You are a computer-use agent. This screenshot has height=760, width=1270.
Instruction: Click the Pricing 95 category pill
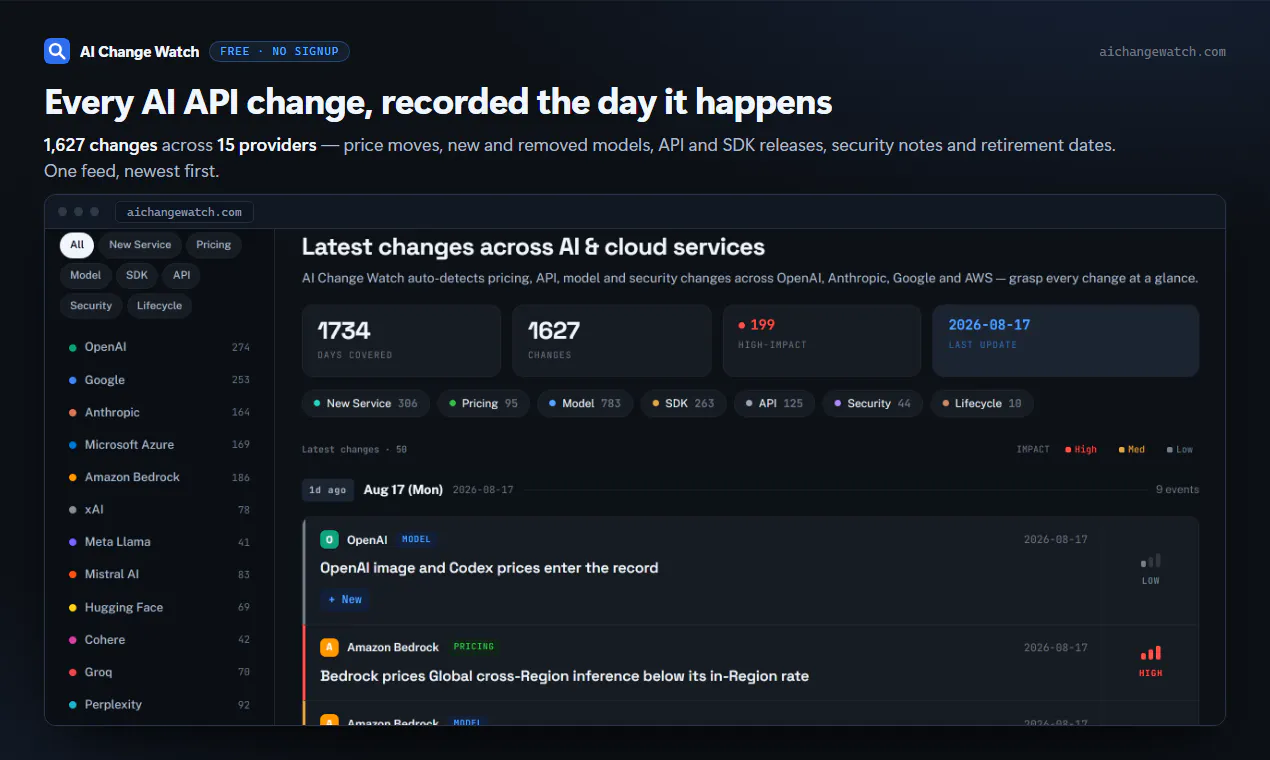click(x=484, y=403)
